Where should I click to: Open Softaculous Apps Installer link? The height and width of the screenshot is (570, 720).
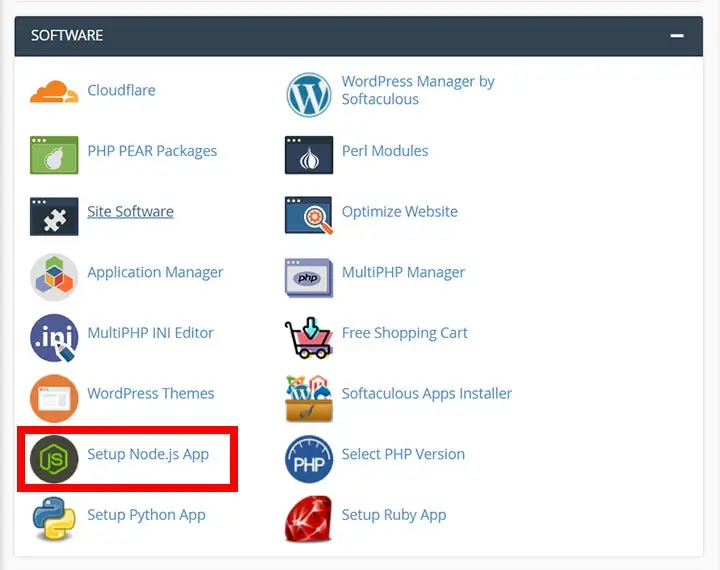click(427, 394)
